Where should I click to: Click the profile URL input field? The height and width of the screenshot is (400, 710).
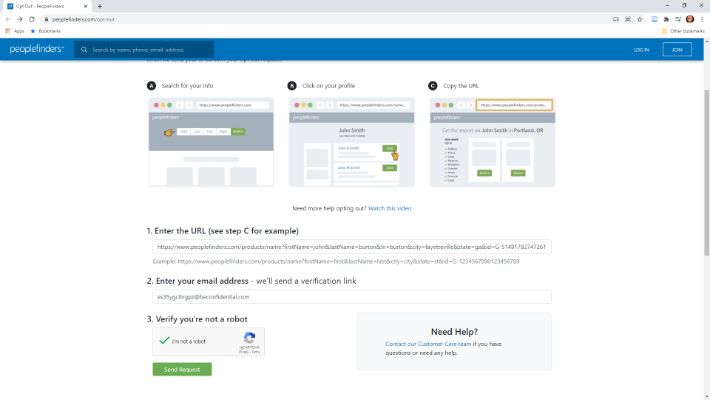(x=351, y=247)
